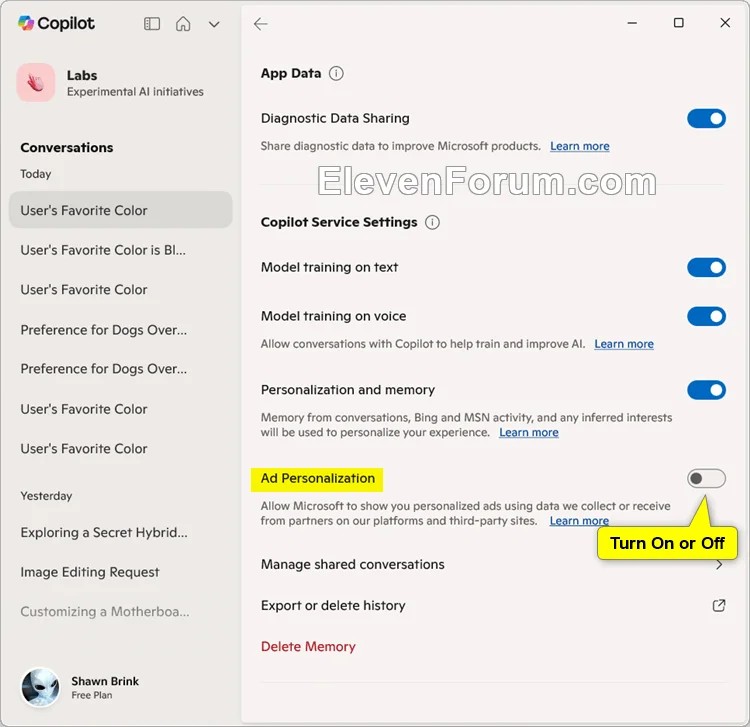
Task: Close the Copilot window
Action: 725,23
